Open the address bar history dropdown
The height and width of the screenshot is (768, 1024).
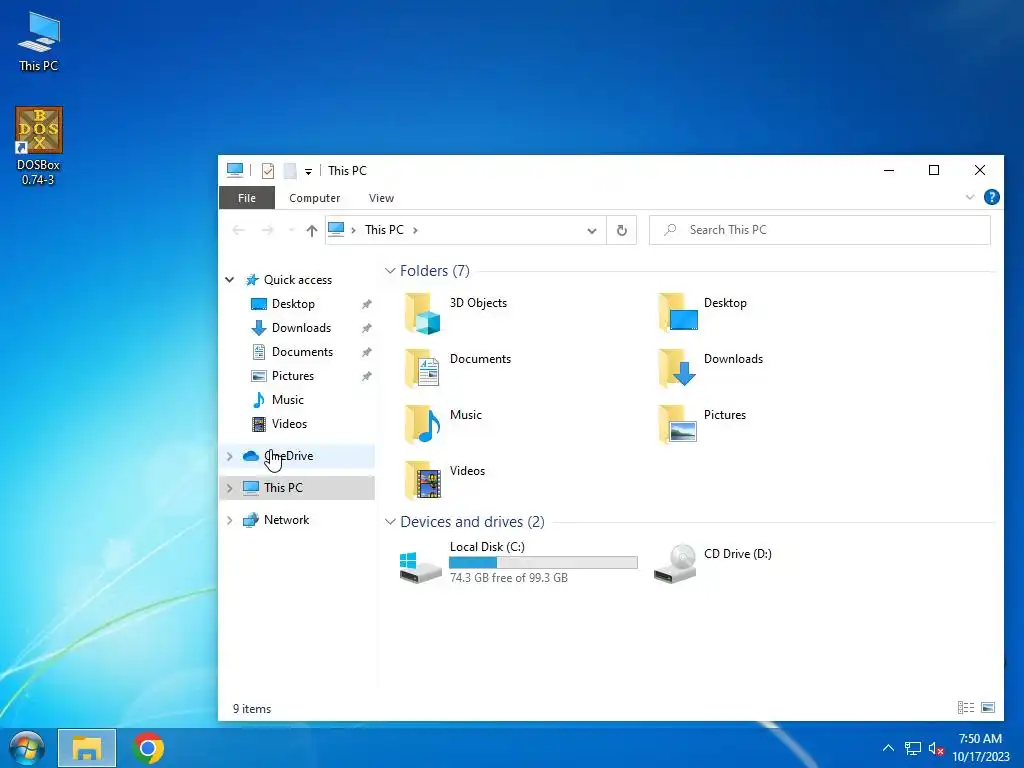click(592, 231)
